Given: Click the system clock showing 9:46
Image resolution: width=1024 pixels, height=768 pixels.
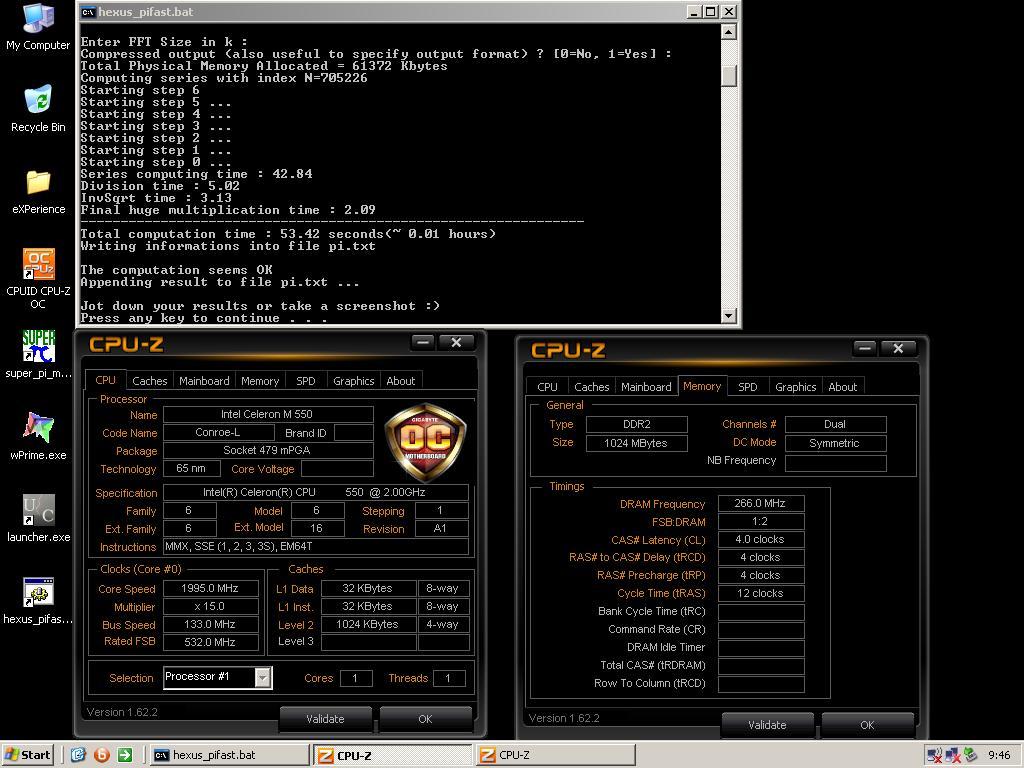Looking at the screenshot, I should coord(999,756).
